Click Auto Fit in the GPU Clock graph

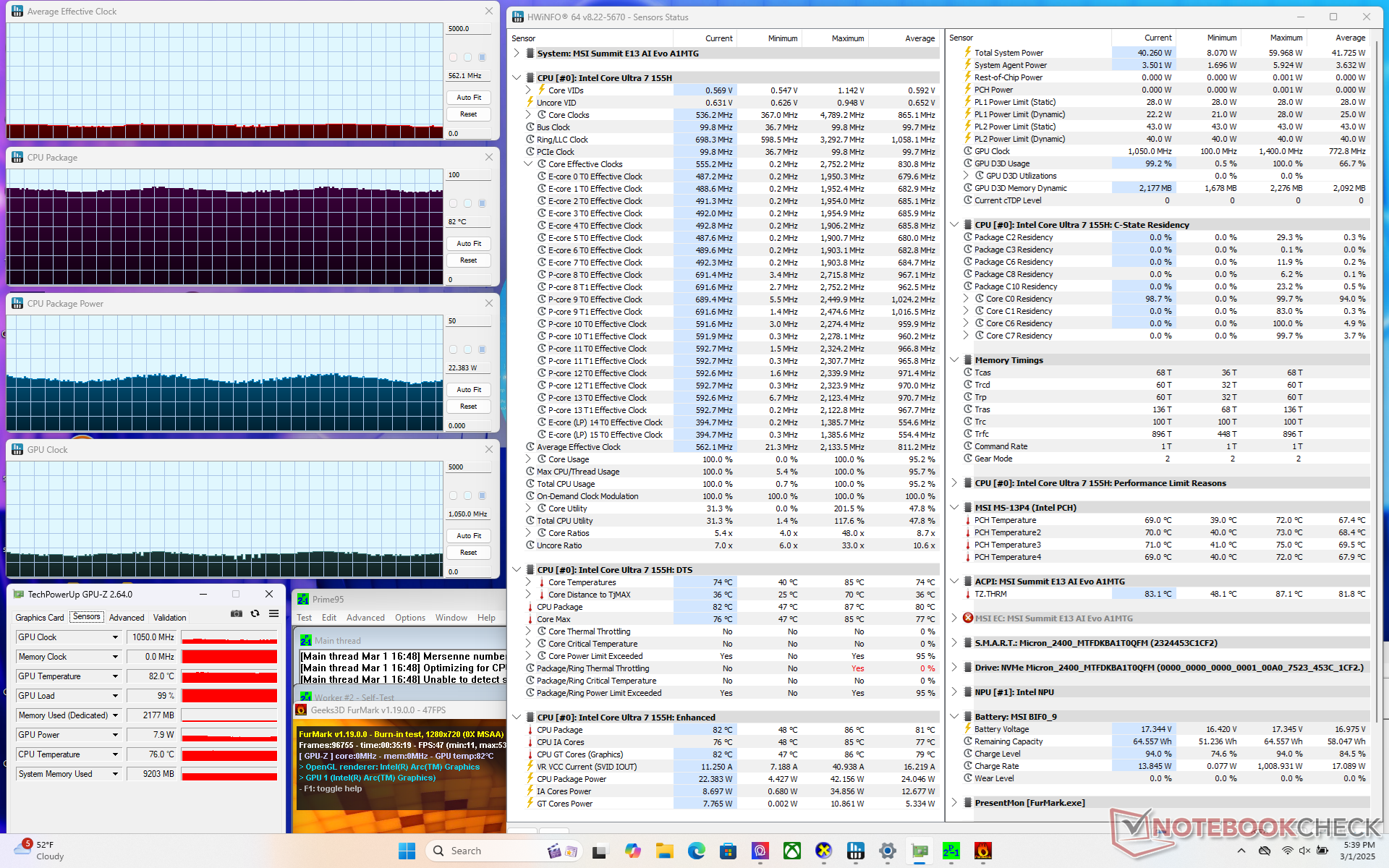click(x=469, y=536)
